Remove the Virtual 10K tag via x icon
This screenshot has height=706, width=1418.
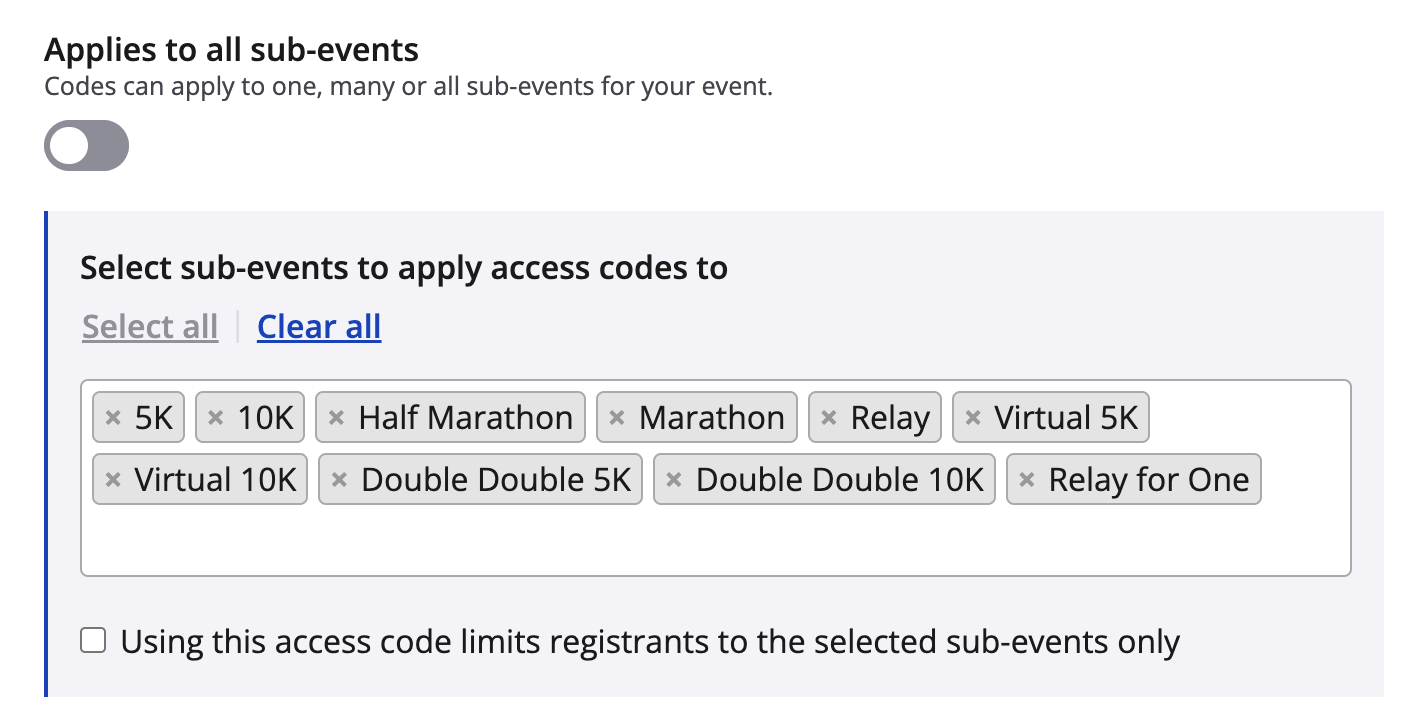tap(113, 480)
